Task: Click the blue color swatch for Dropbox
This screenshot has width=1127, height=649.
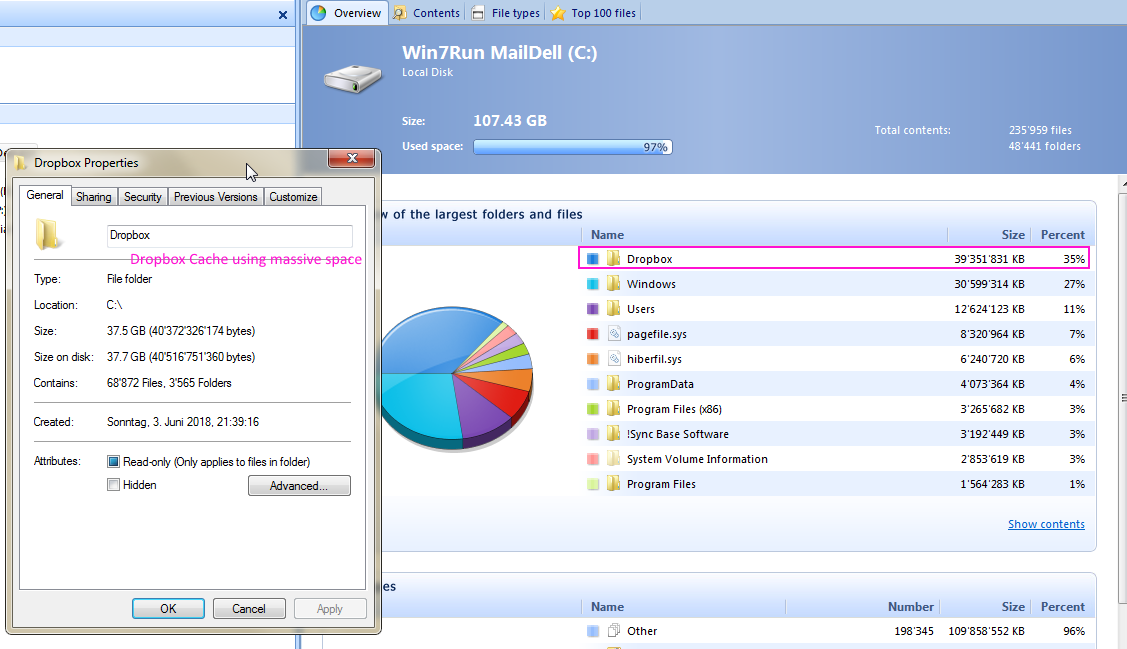Action: pos(592,259)
